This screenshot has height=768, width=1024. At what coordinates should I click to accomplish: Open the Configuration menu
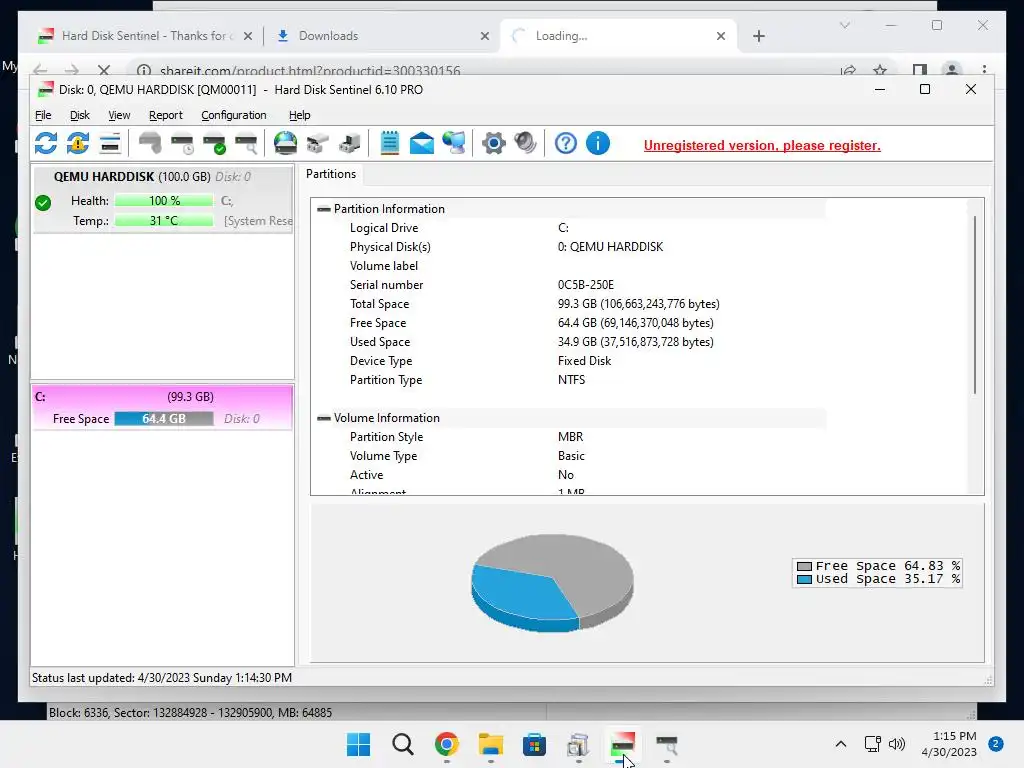point(234,115)
